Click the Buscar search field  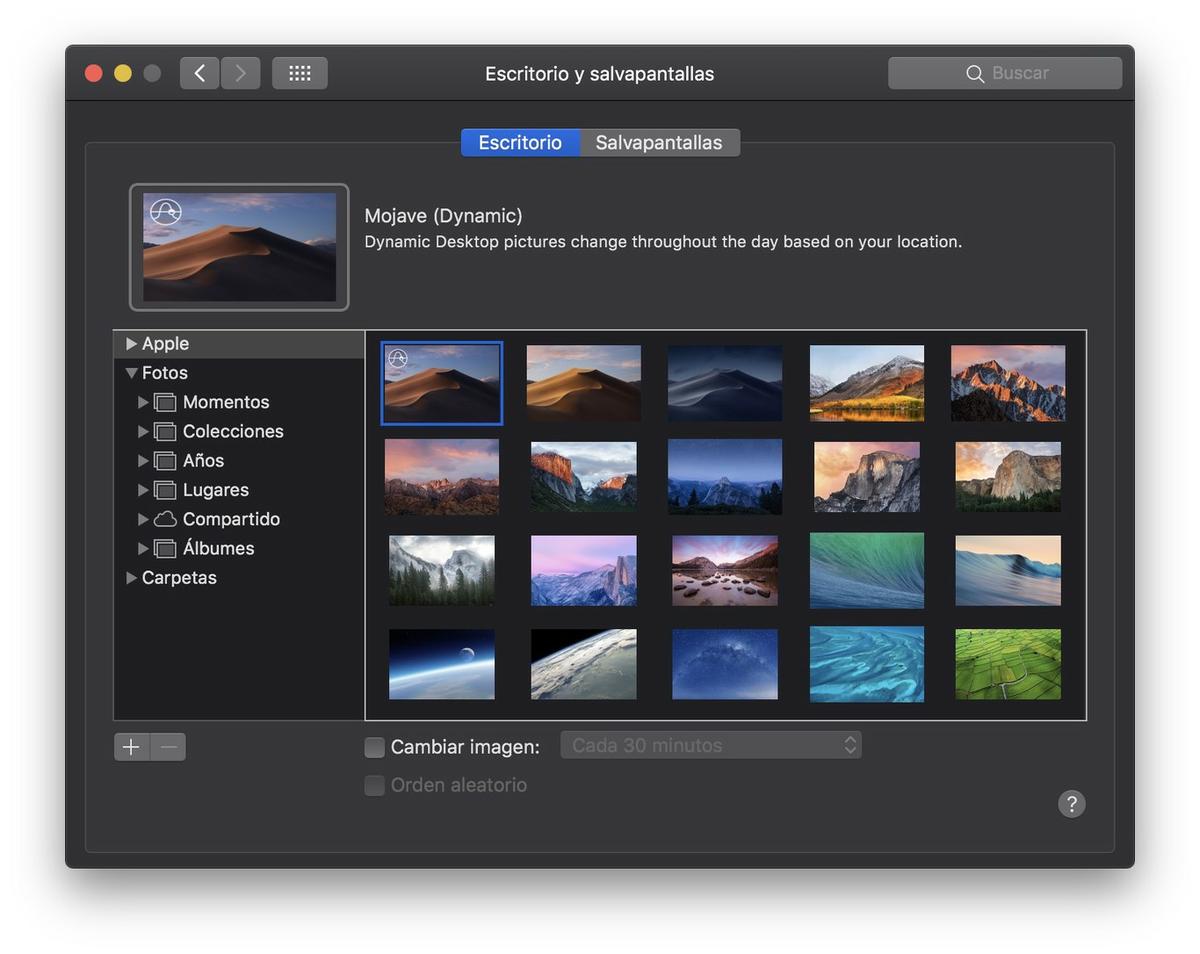click(x=1005, y=73)
